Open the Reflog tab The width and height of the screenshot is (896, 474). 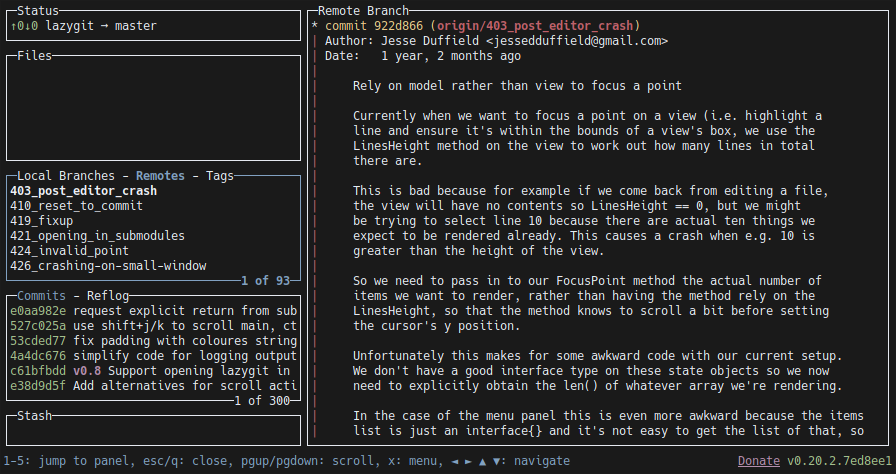coord(107,296)
